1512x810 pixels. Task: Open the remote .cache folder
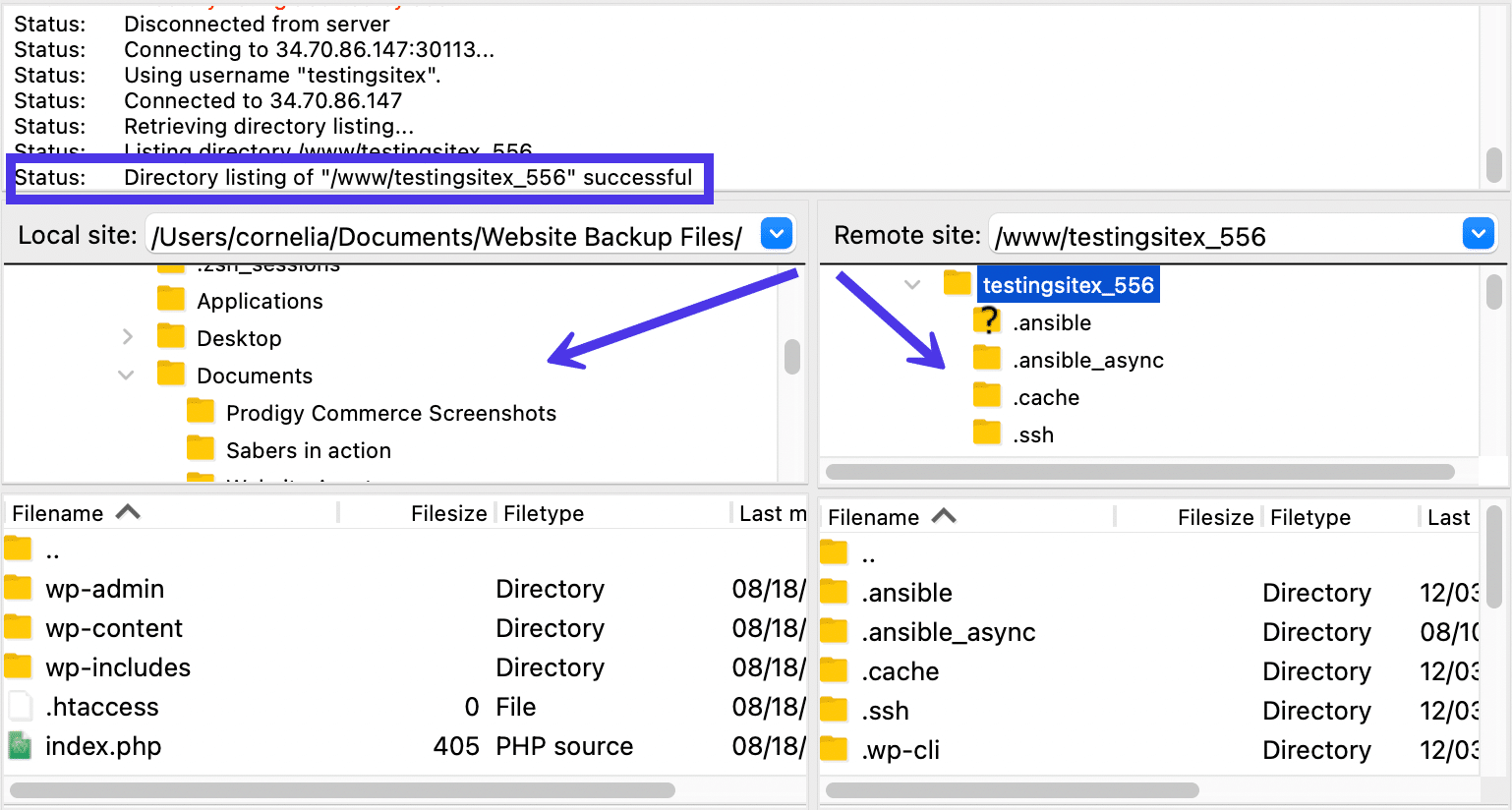(x=899, y=670)
